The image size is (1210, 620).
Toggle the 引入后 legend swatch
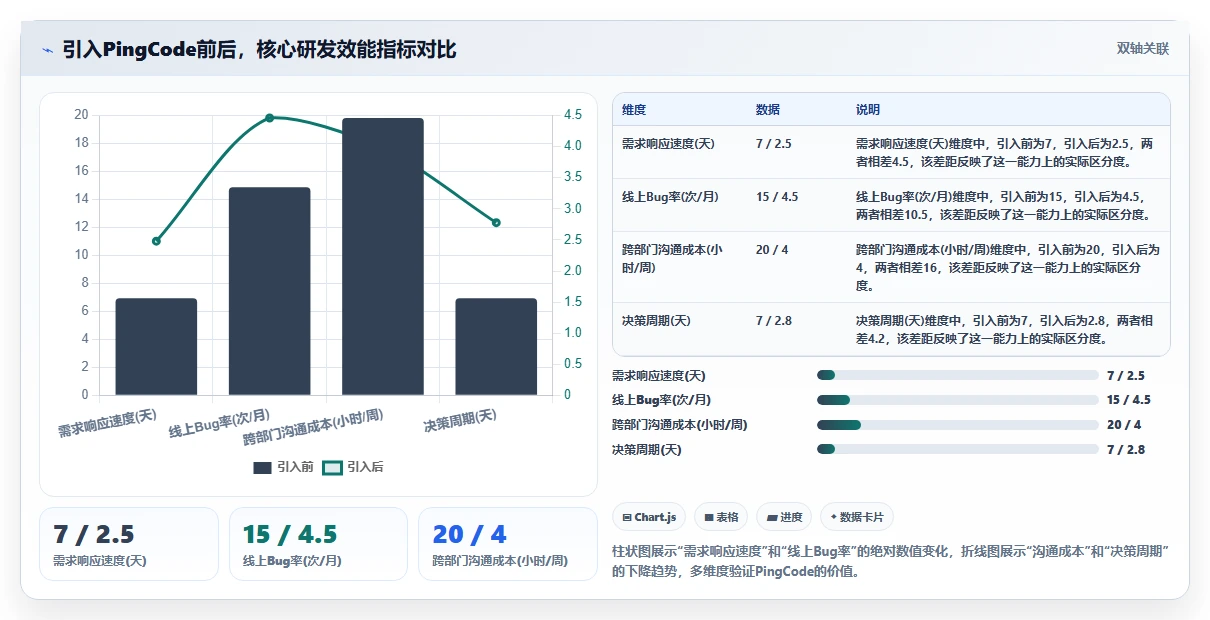click(332, 467)
